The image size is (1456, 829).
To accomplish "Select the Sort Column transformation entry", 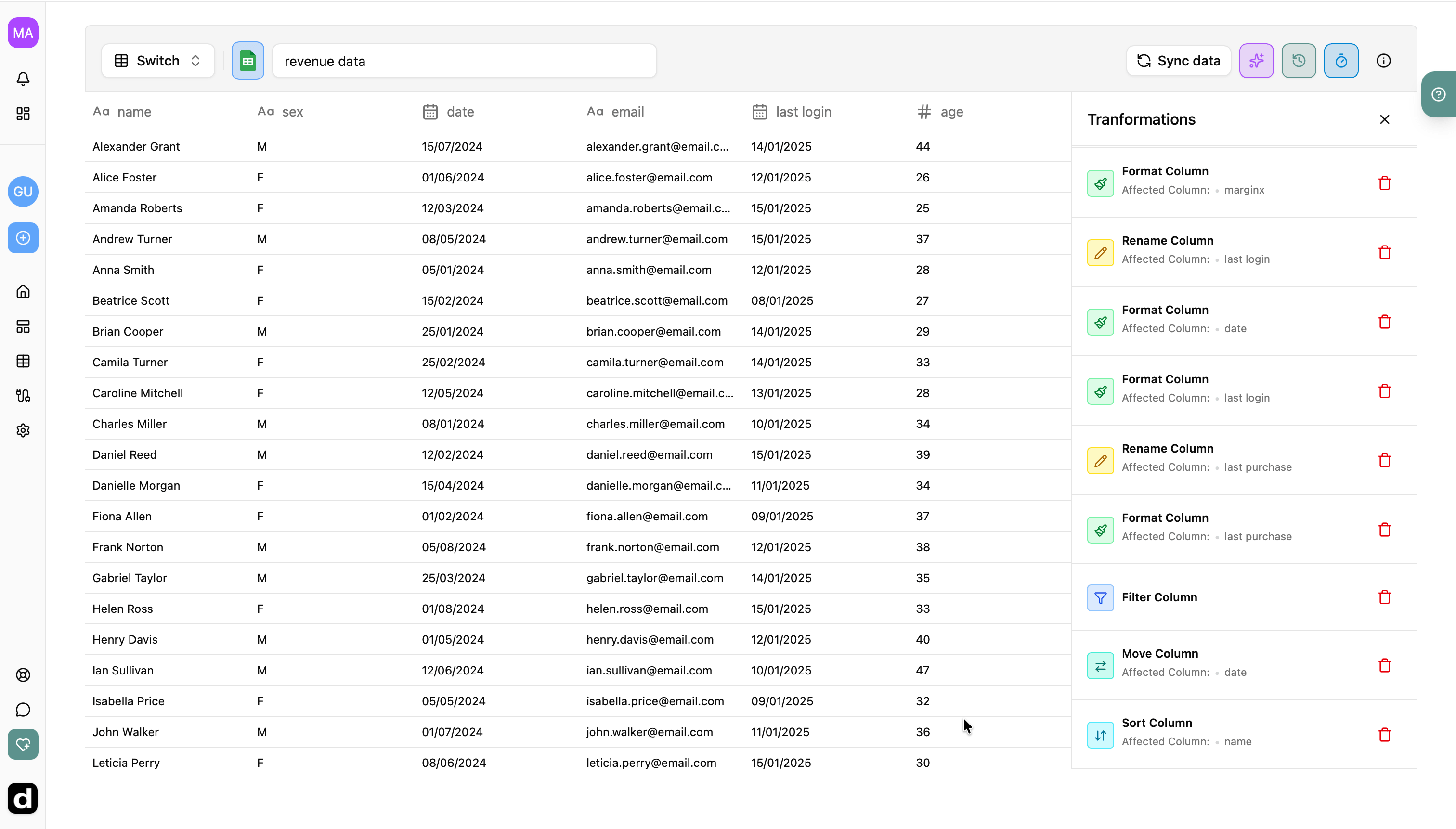I will (x=1244, y=734).
